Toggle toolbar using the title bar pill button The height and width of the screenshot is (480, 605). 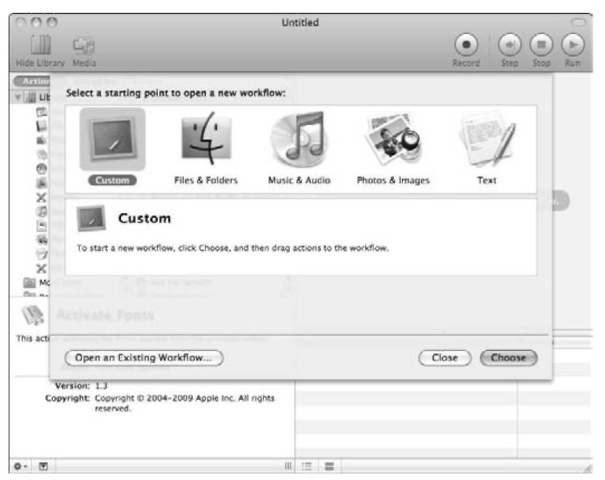578,22
